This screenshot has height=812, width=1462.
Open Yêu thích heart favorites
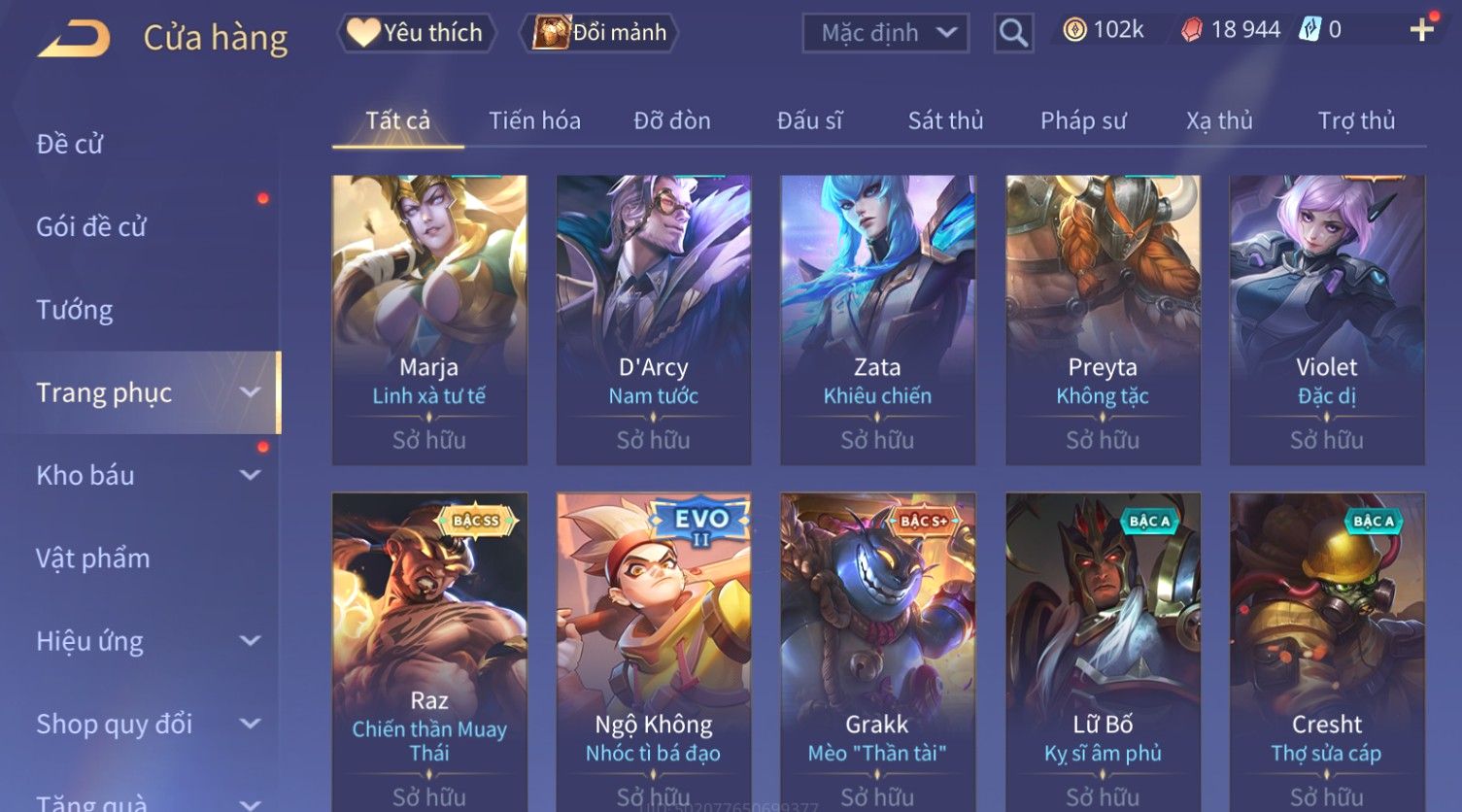click(x=416, y=33)
